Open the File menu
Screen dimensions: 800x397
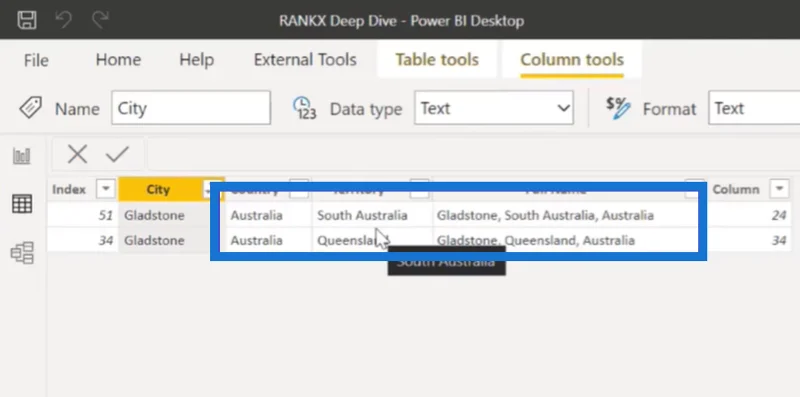tap(36, 60)
